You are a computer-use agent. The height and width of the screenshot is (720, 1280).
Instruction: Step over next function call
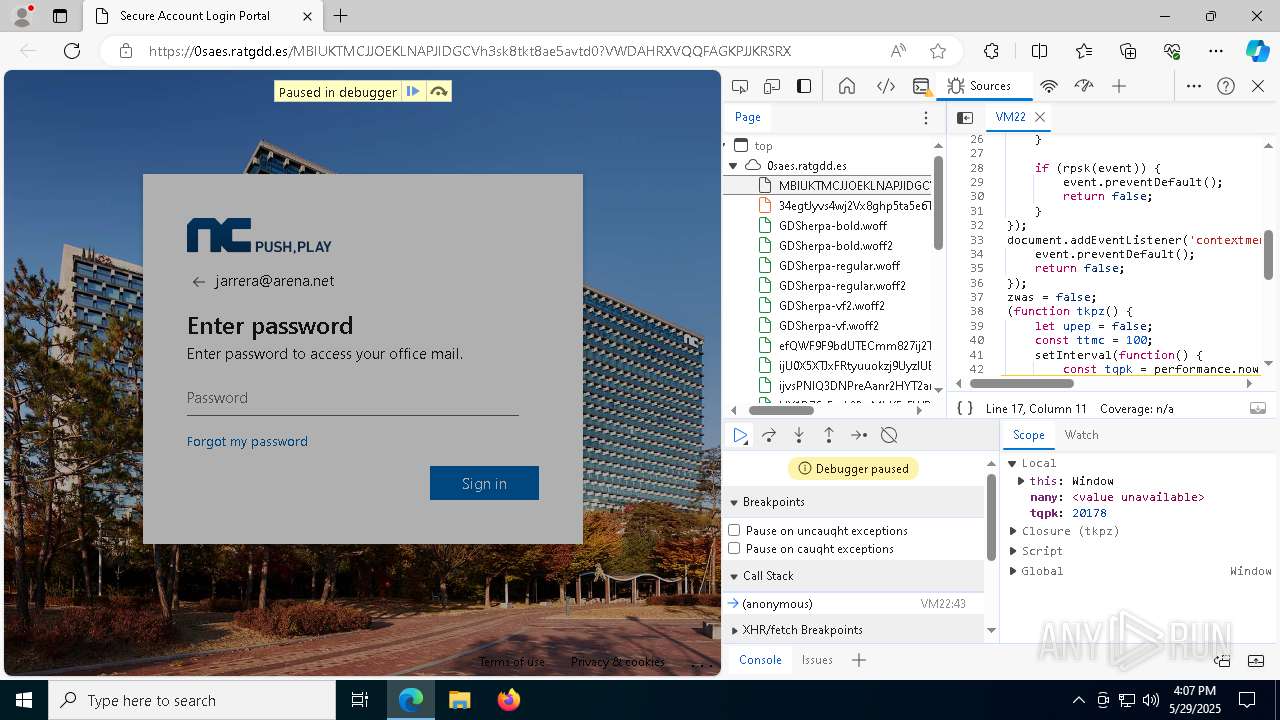(769, 435)
